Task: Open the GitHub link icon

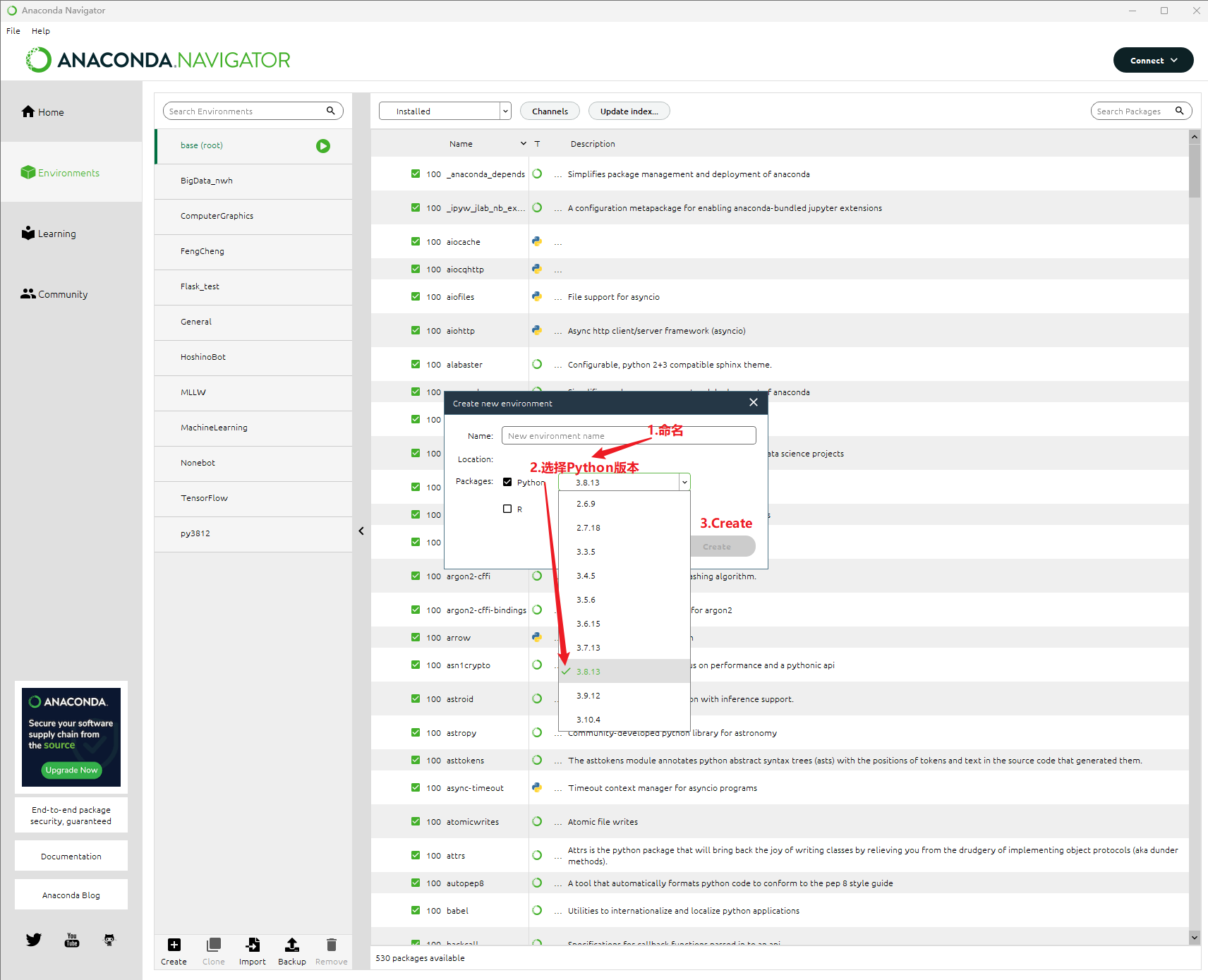Action: [109, 940]
